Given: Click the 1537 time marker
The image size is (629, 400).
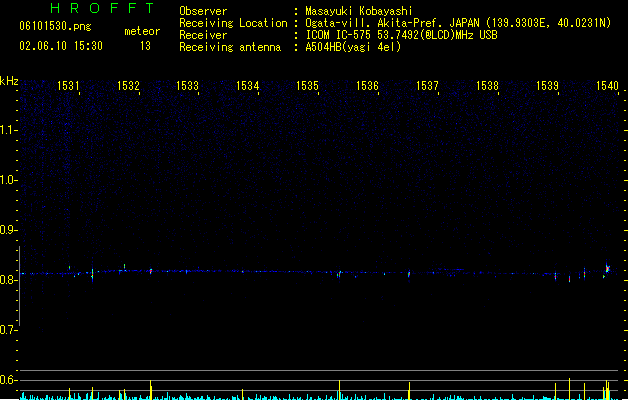Looking at the screenshot, I should (x=427, y=86).
